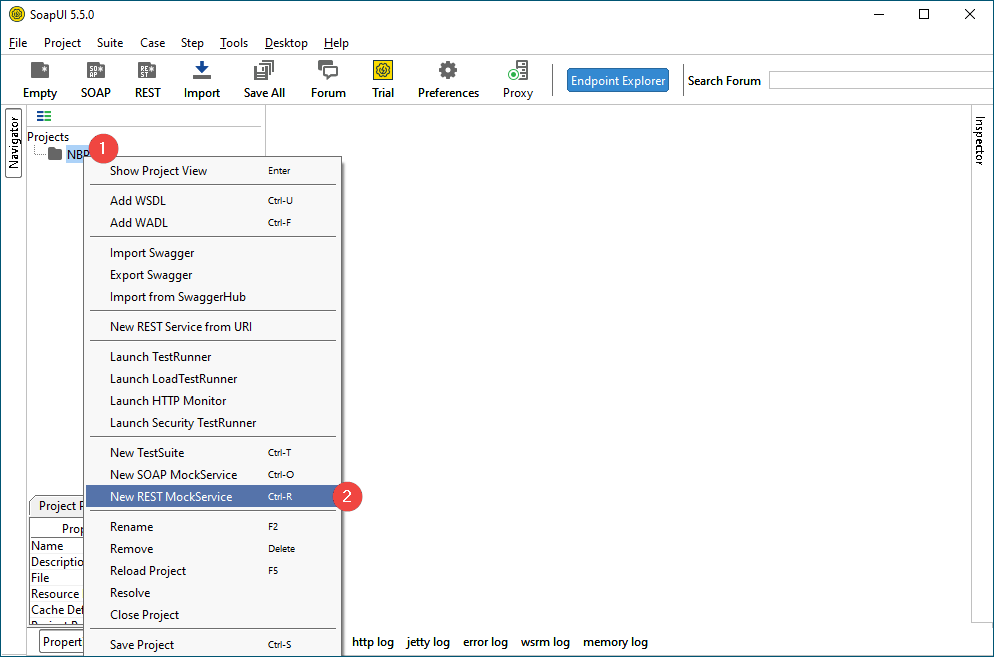Select the Projects root tree node

[x=48, y=137]
